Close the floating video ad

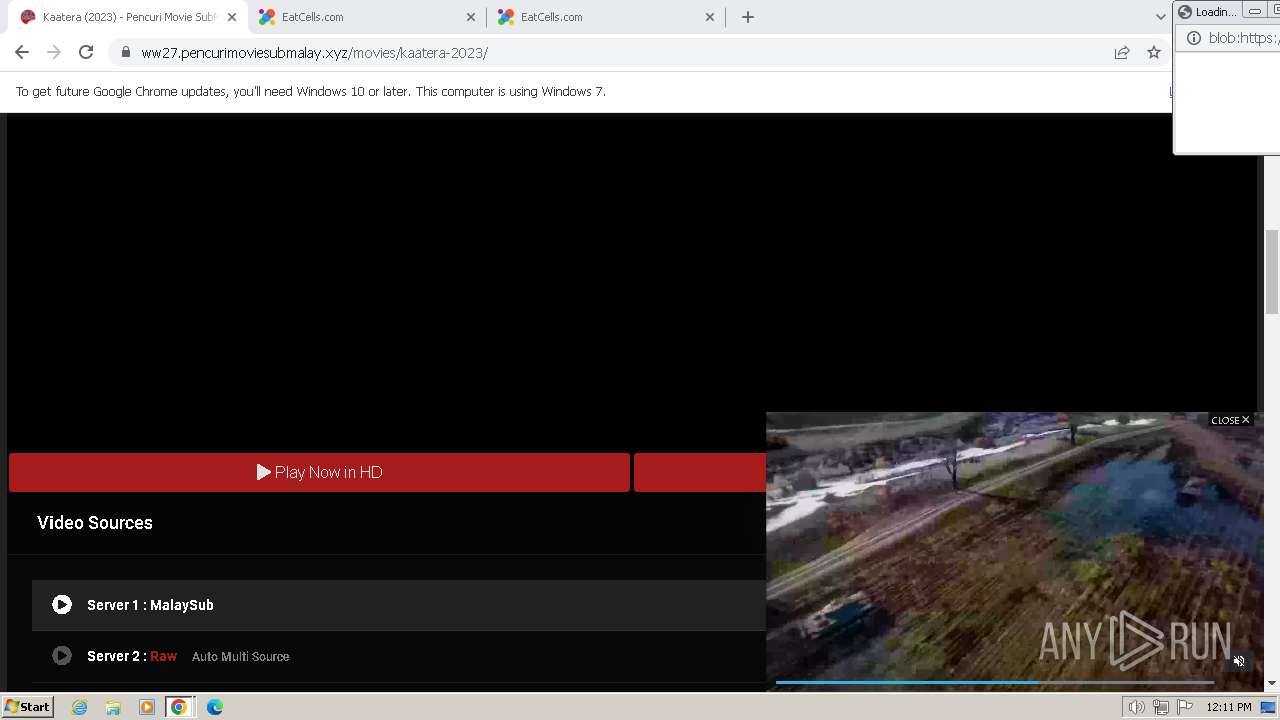pyautogui.click(x=1230, y=420)
